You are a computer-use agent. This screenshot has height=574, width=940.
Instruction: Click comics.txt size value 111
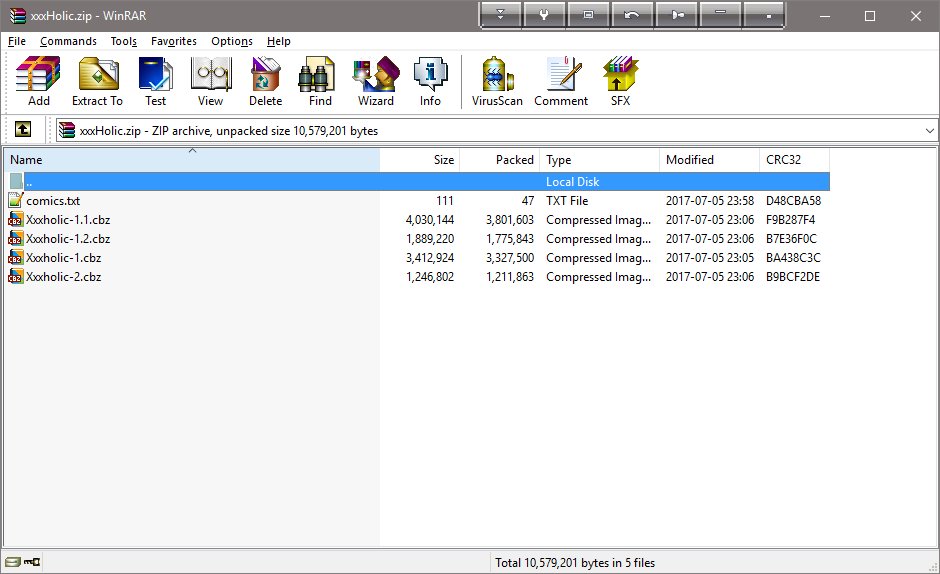[445, 200]
